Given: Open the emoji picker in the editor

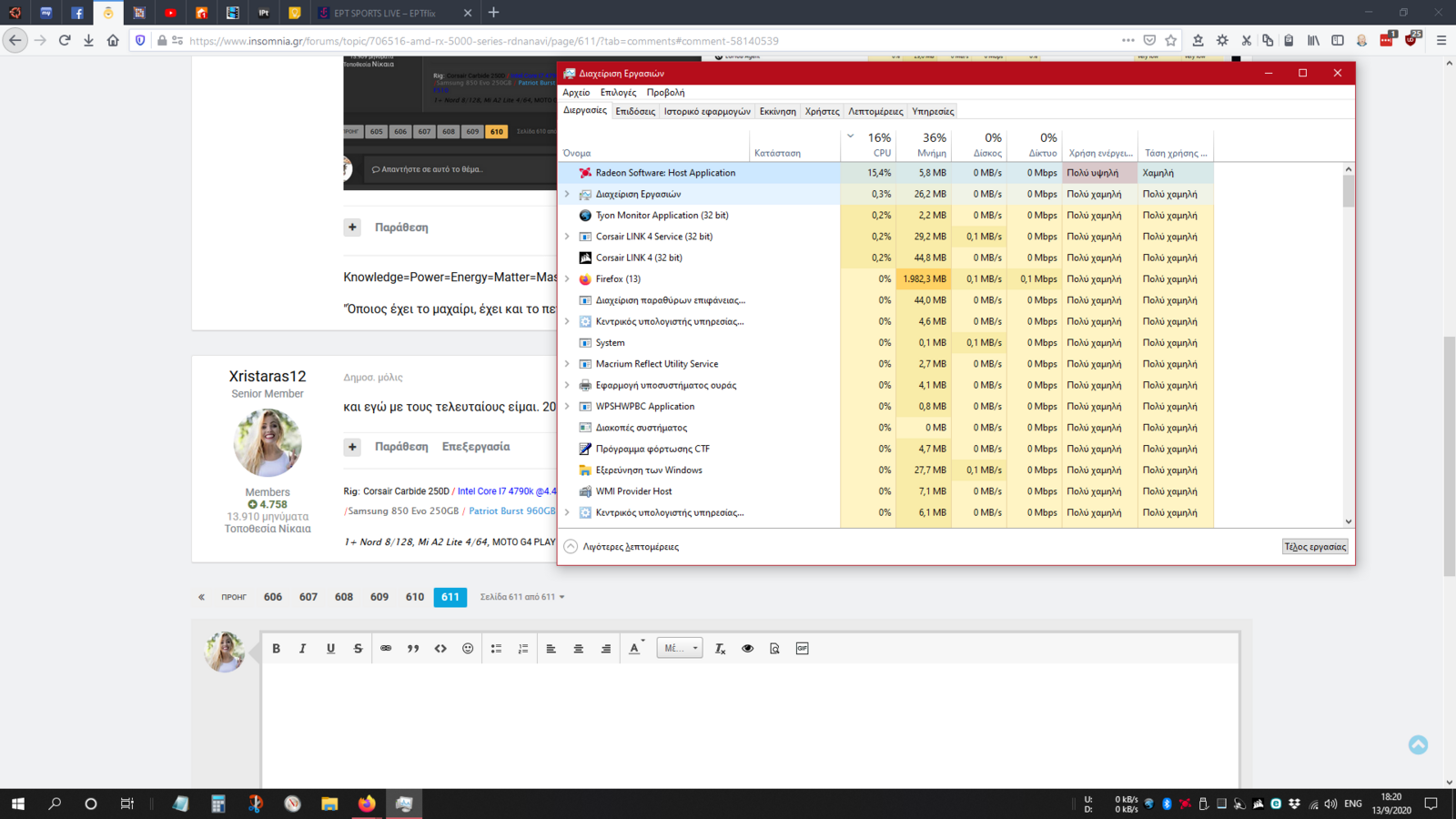Looking at the screenshot, I should [468, 649].
